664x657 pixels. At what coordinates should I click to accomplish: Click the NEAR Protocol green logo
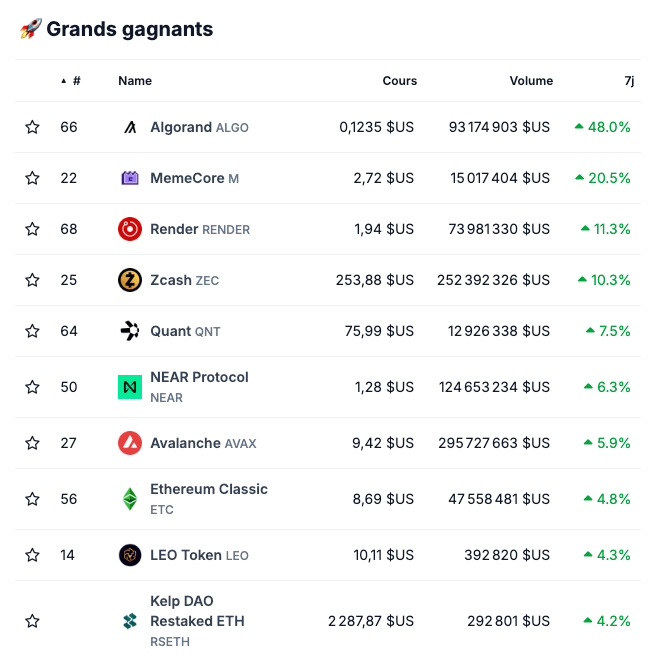(130, 387)
